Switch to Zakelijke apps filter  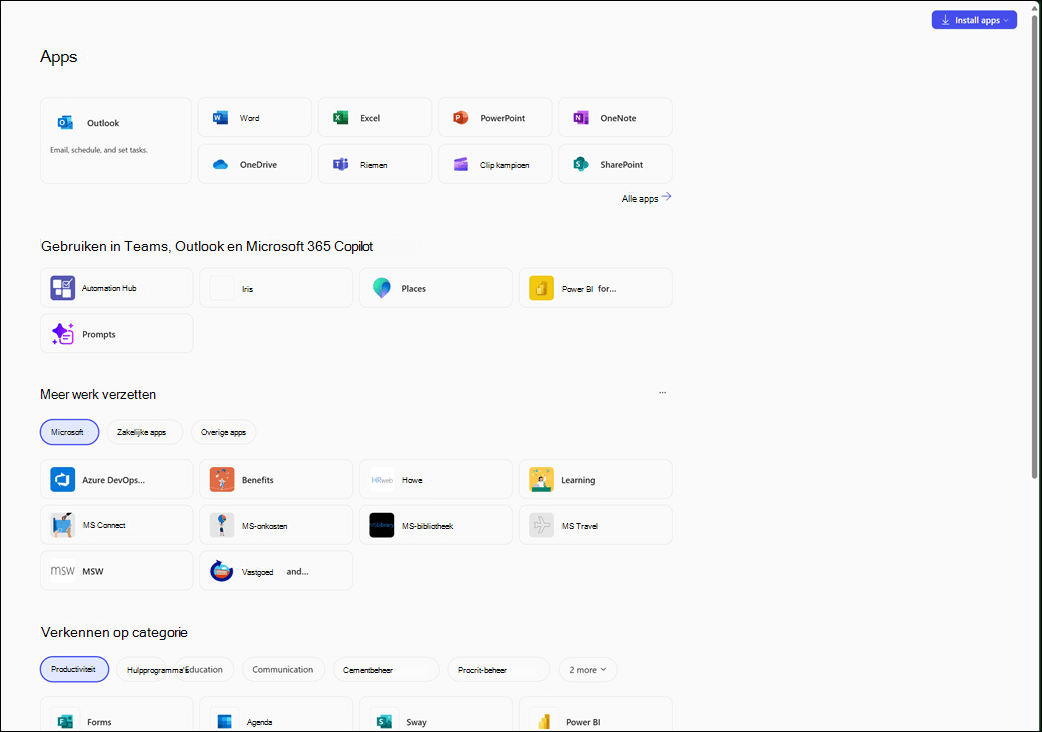tap(144, 432)
